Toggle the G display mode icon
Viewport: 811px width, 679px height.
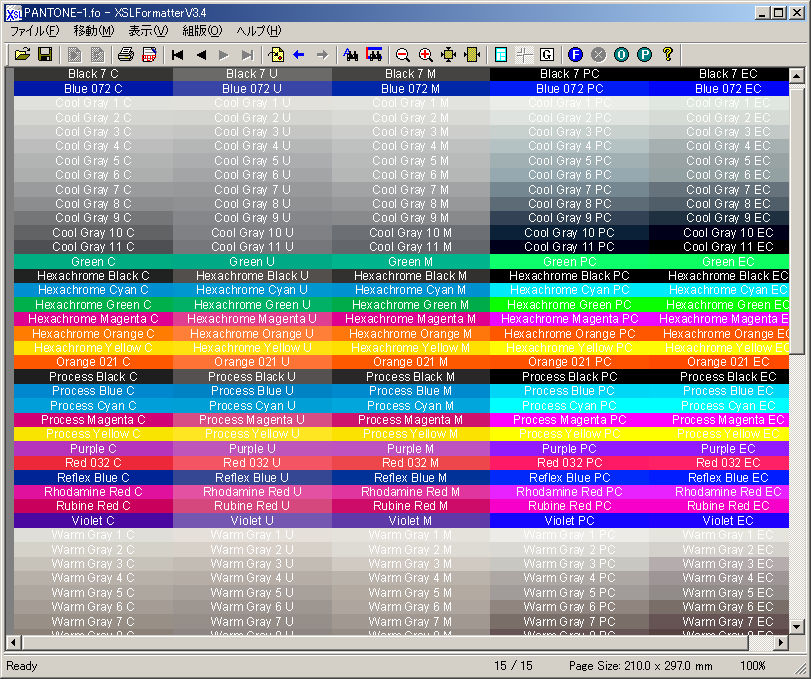tap(546, 54)
